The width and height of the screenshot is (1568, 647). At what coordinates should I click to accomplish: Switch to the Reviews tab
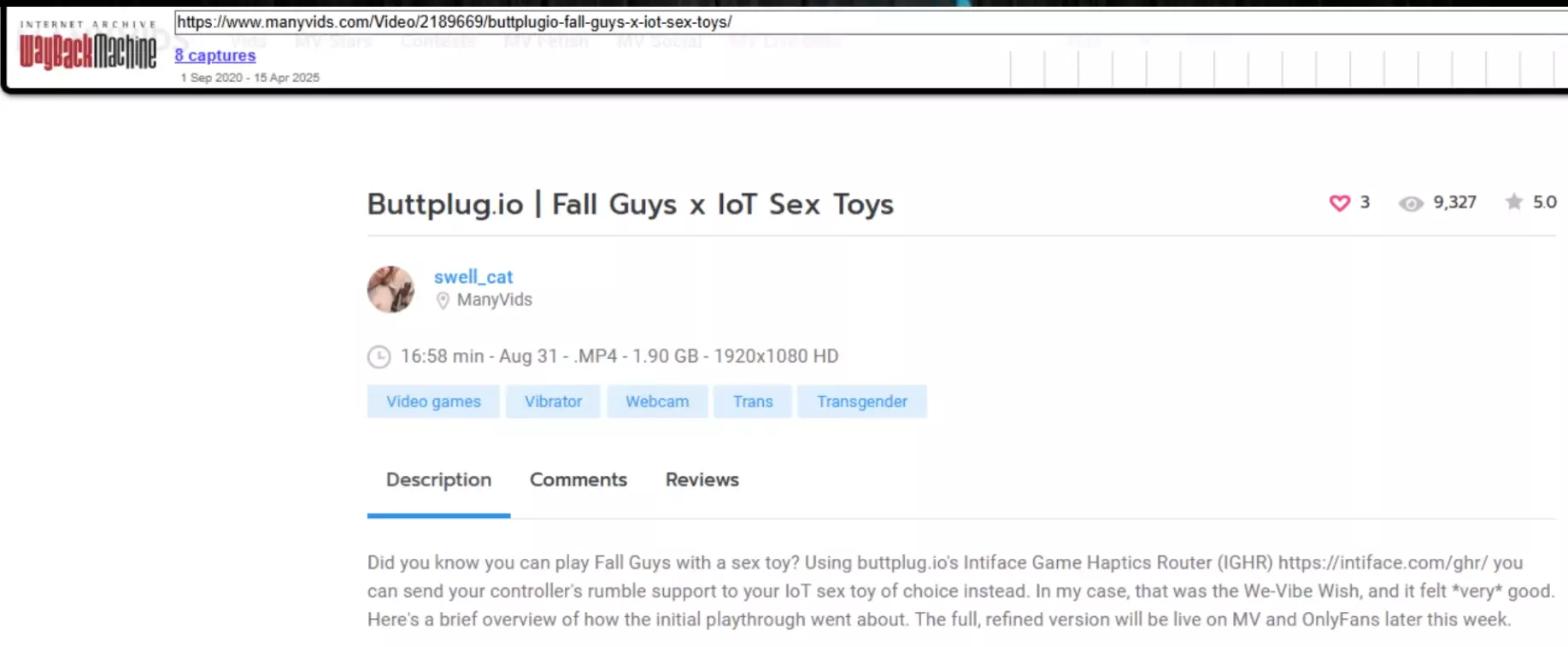[702, 480]
